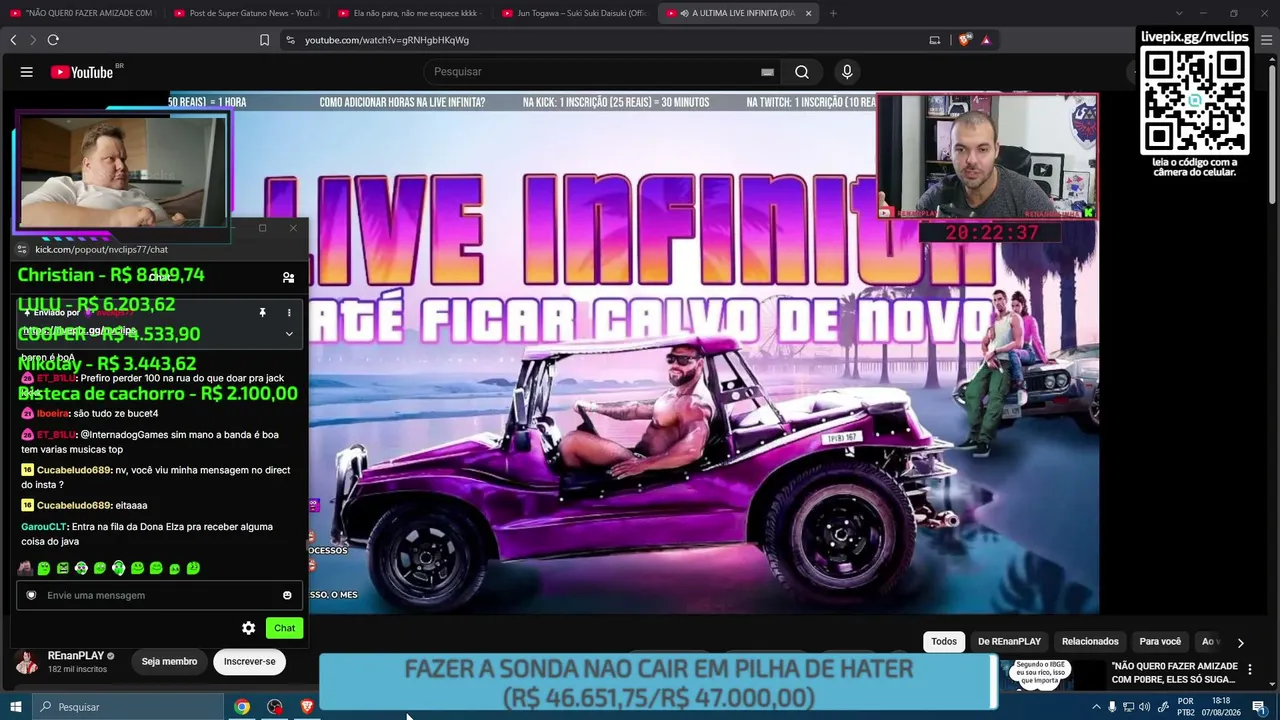Screen dimensions: 1280x720
Task: Close the 'A ULTIMA LIVE INFINITA' tab
Action: point(808,13)
